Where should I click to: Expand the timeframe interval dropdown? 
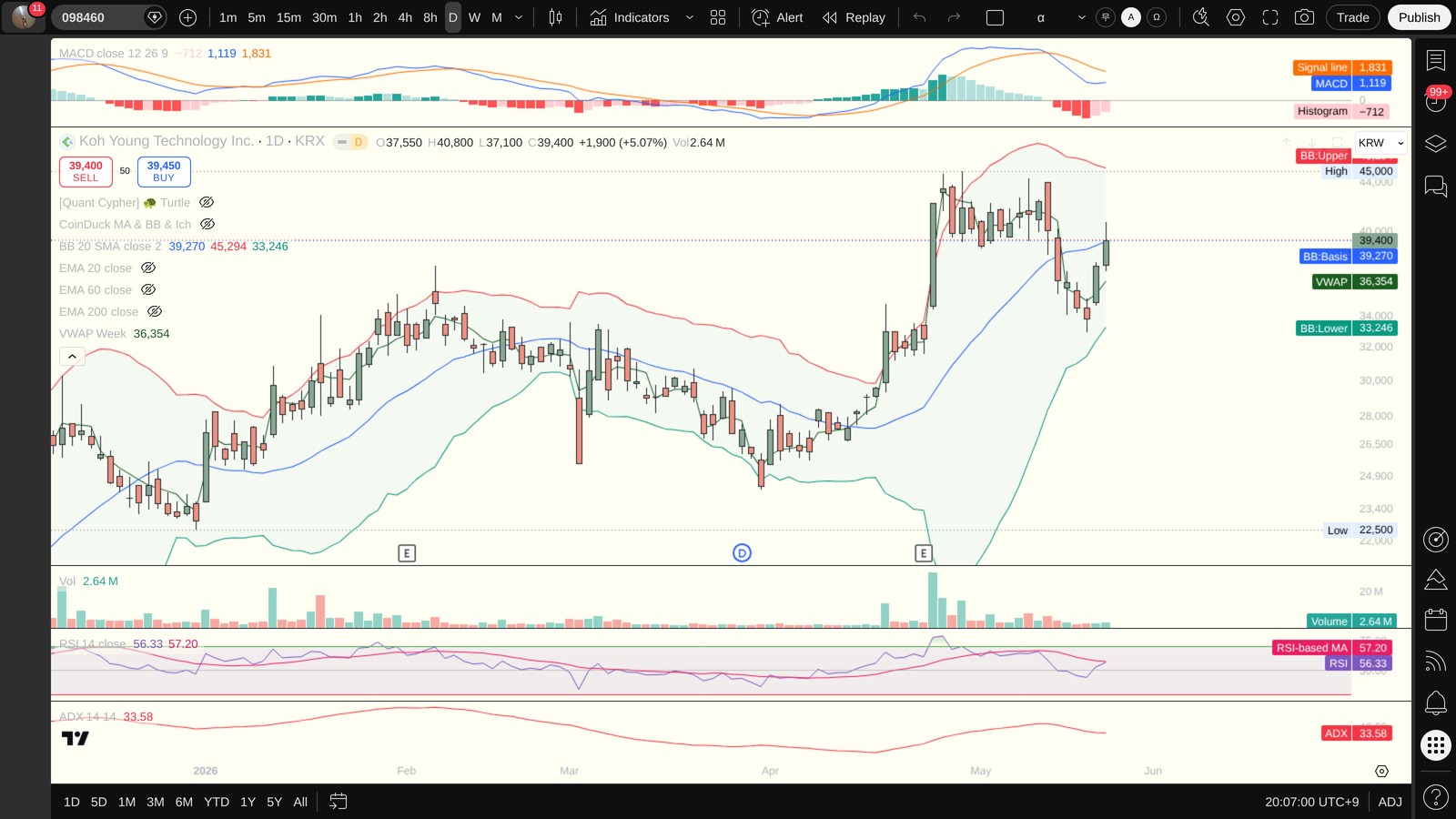(x=519, y=17)
